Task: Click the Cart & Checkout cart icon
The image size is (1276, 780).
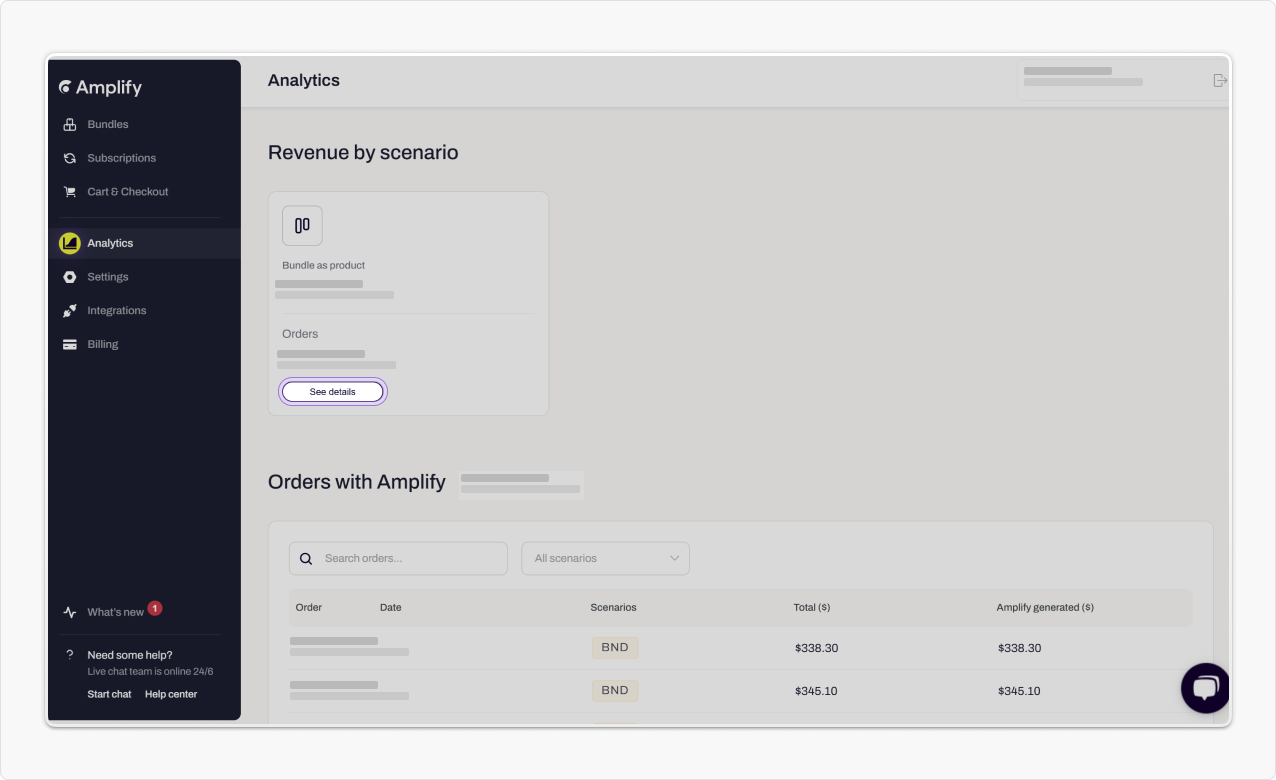Action: point(70,192)
